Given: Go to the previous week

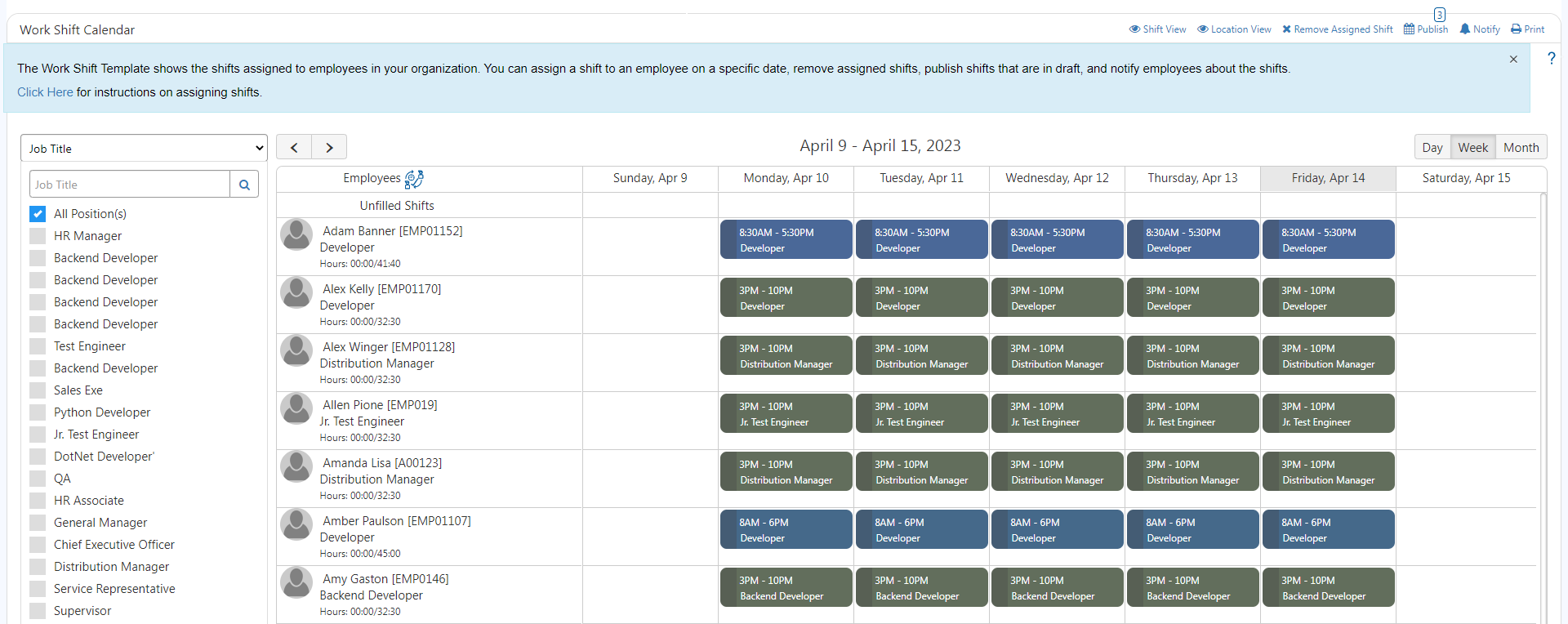Looking at the screenshot, I should 294,147.
